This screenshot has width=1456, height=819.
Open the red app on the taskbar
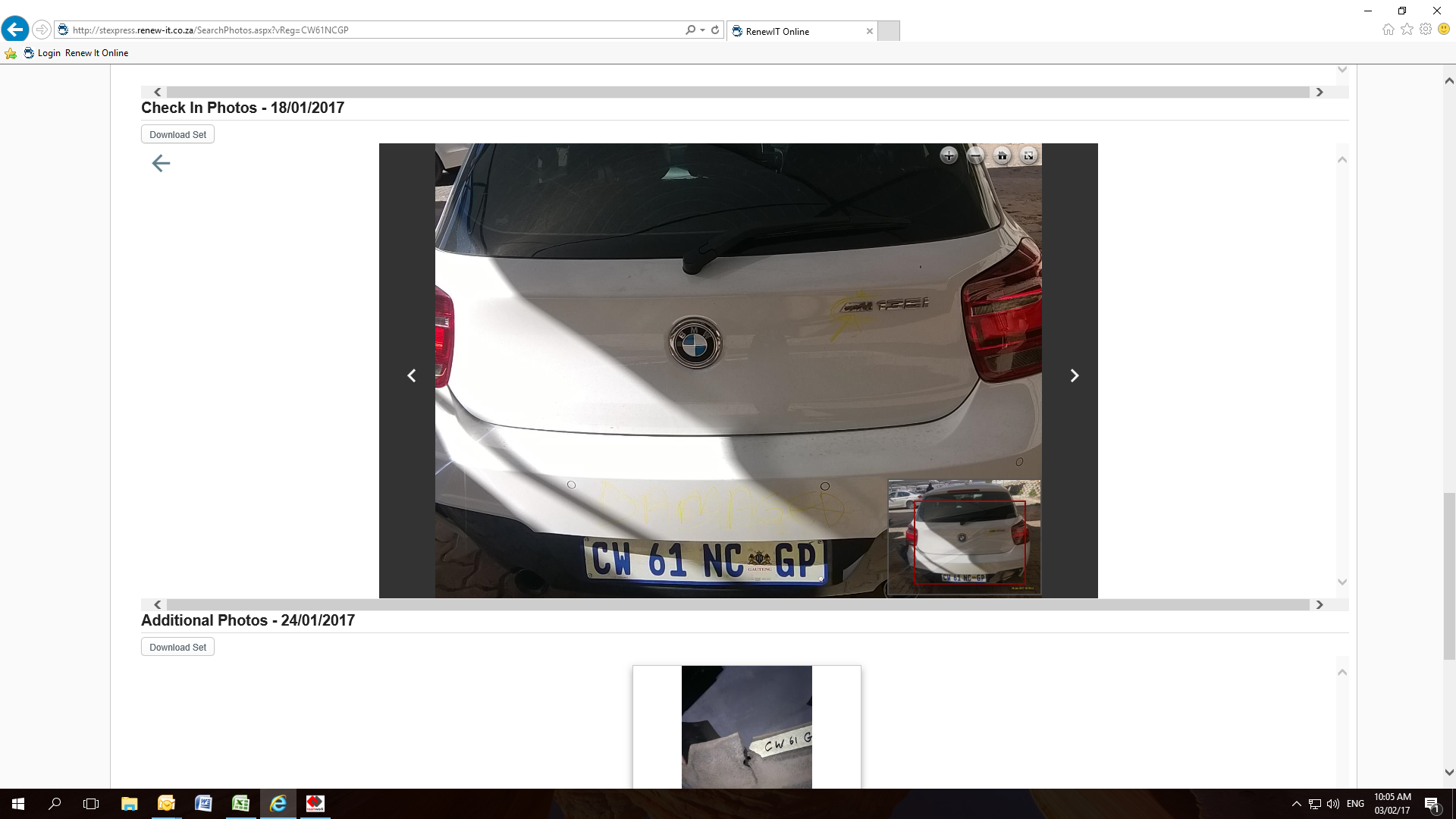click(x=315, y=804)
